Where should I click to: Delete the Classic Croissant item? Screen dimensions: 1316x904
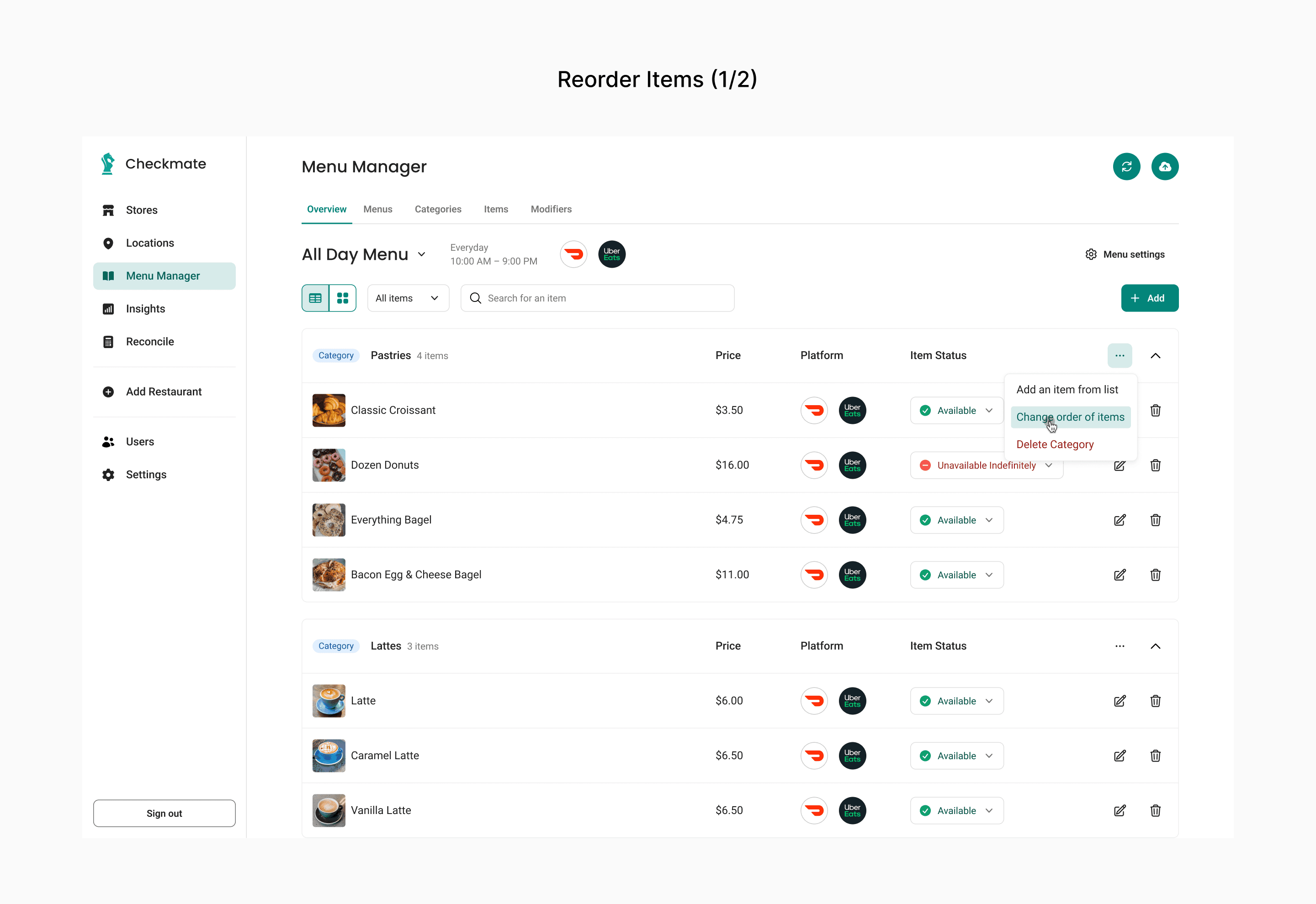1155,410
